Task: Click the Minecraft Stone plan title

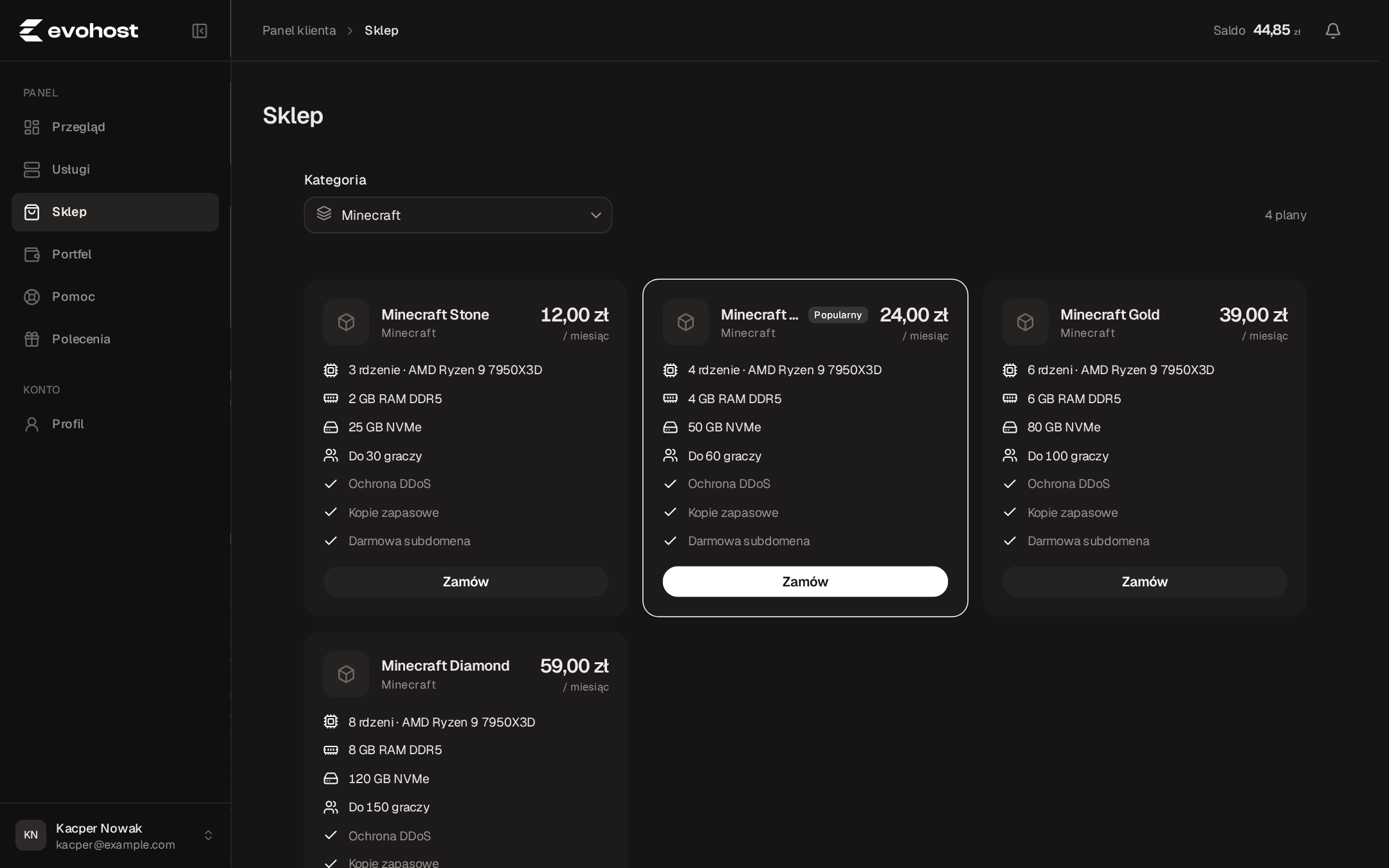Action: pyautogui.click(x=435, y=314)
